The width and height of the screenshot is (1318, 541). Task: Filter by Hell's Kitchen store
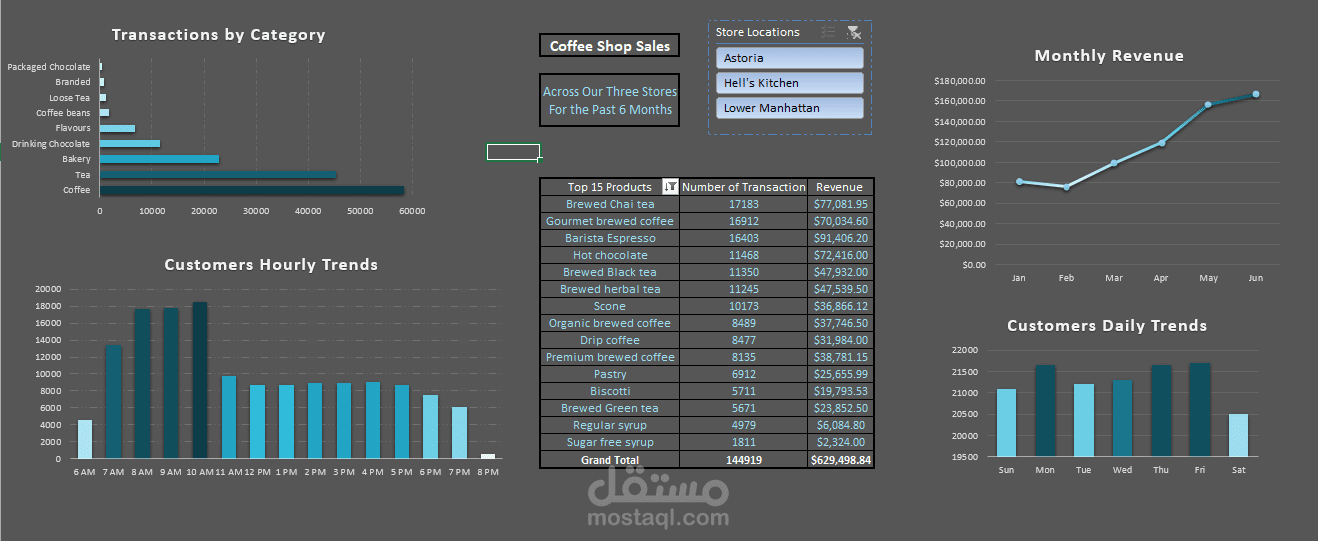coord(790,83)
